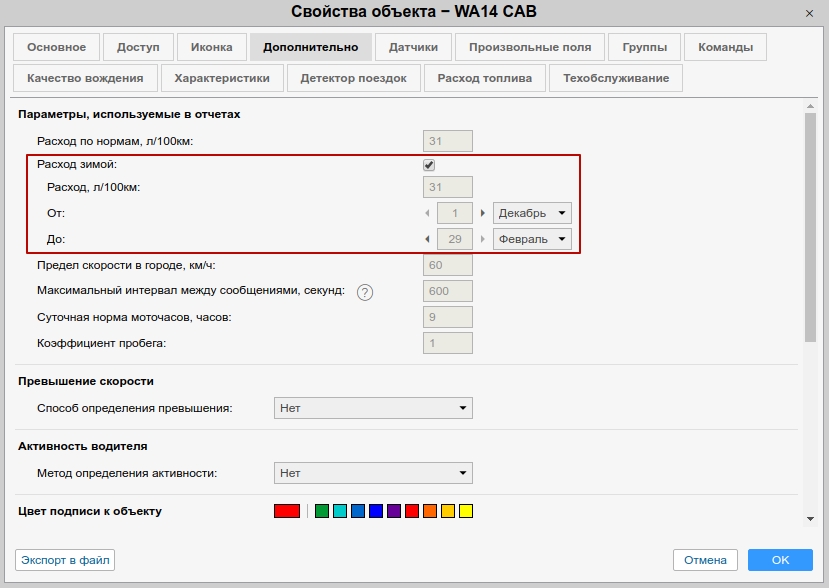This screenshot has height=588, width=829.
Task: Open the Расход топлива tab
Action: [485, 78]
